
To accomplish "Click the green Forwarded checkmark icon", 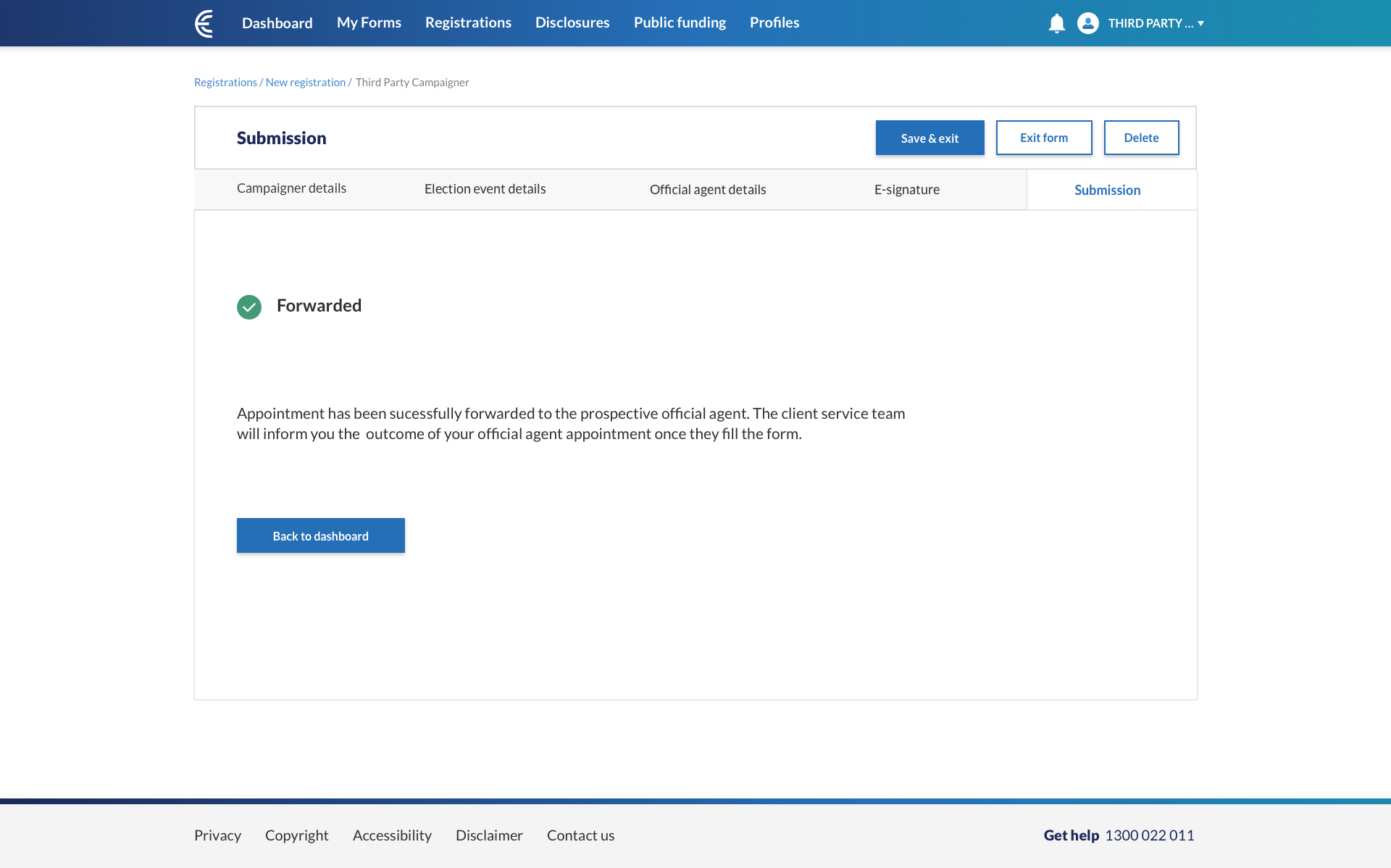I will point(249,307).
